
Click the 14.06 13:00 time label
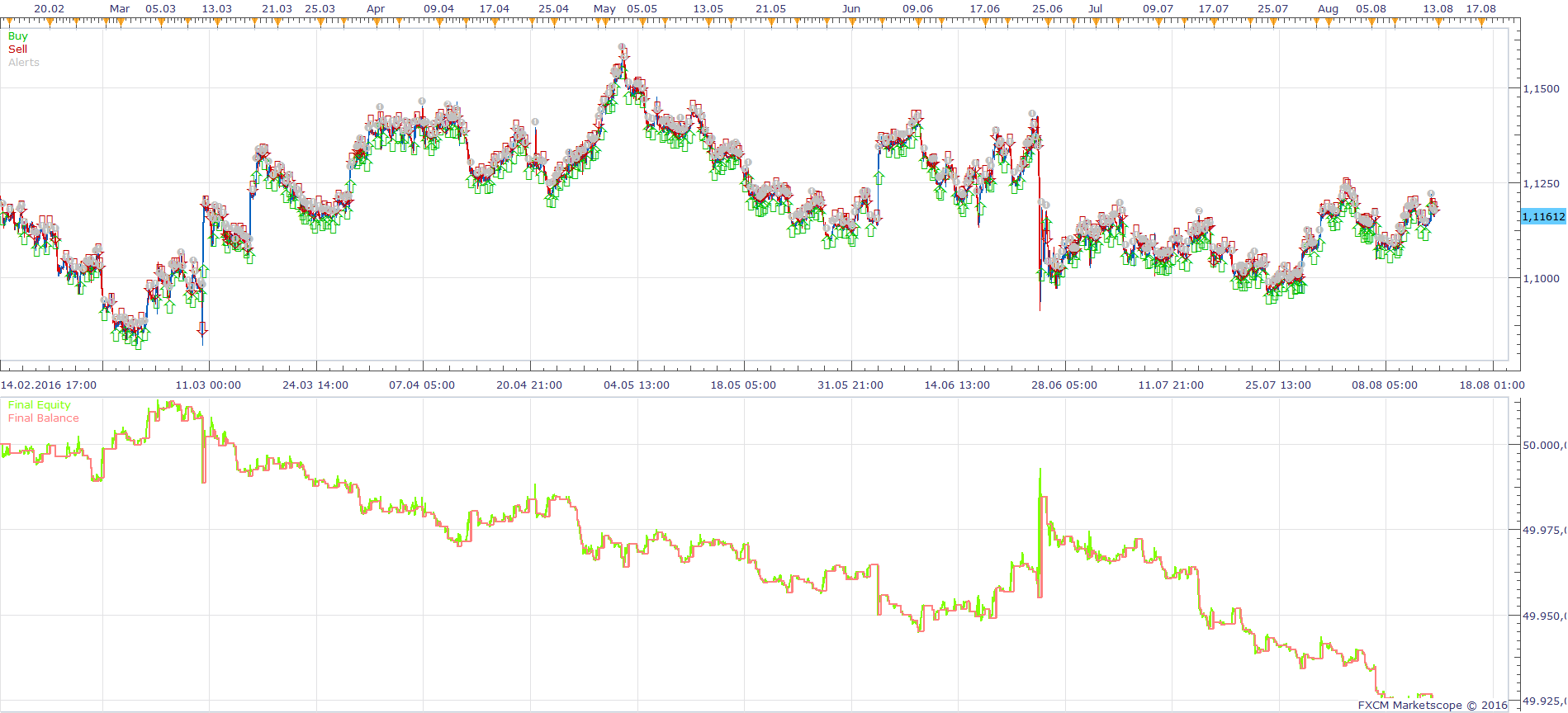coord(957,385)
